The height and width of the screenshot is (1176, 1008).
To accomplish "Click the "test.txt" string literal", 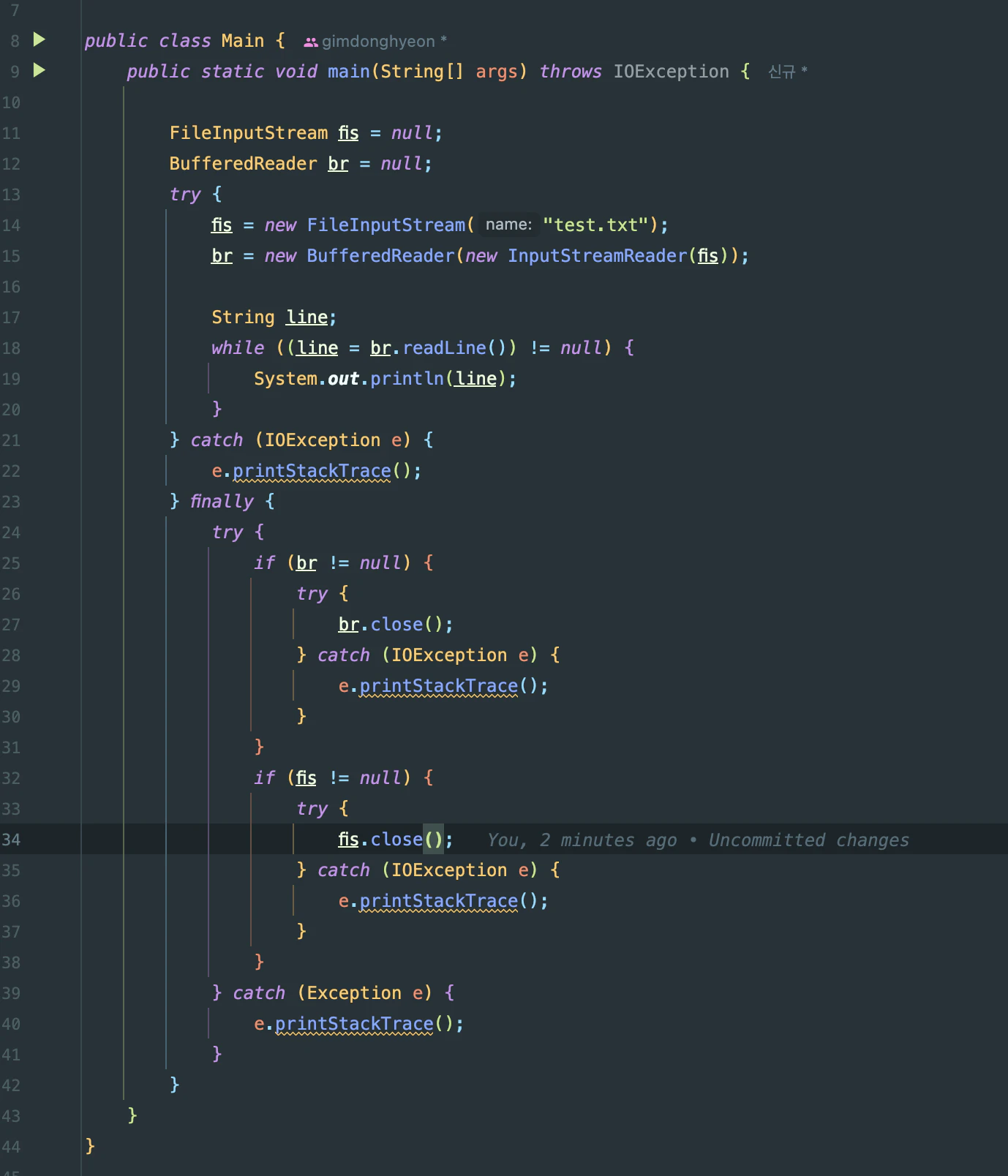I will click(595, 225).
